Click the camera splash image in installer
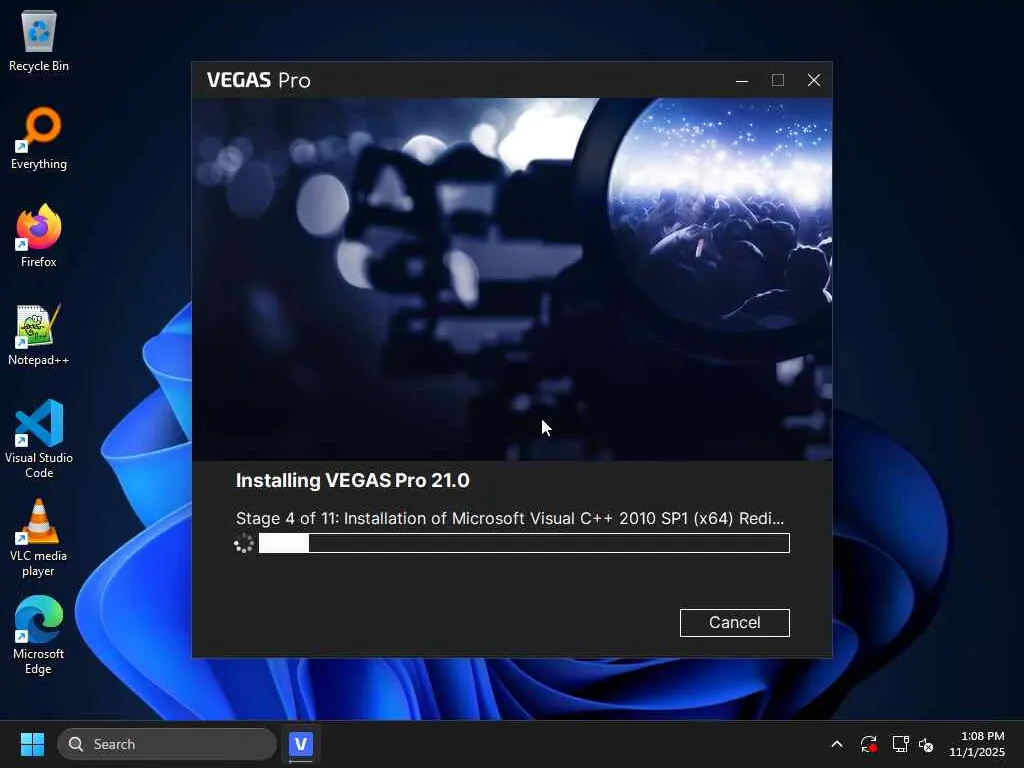The image size is (1024, 768). 512,280
